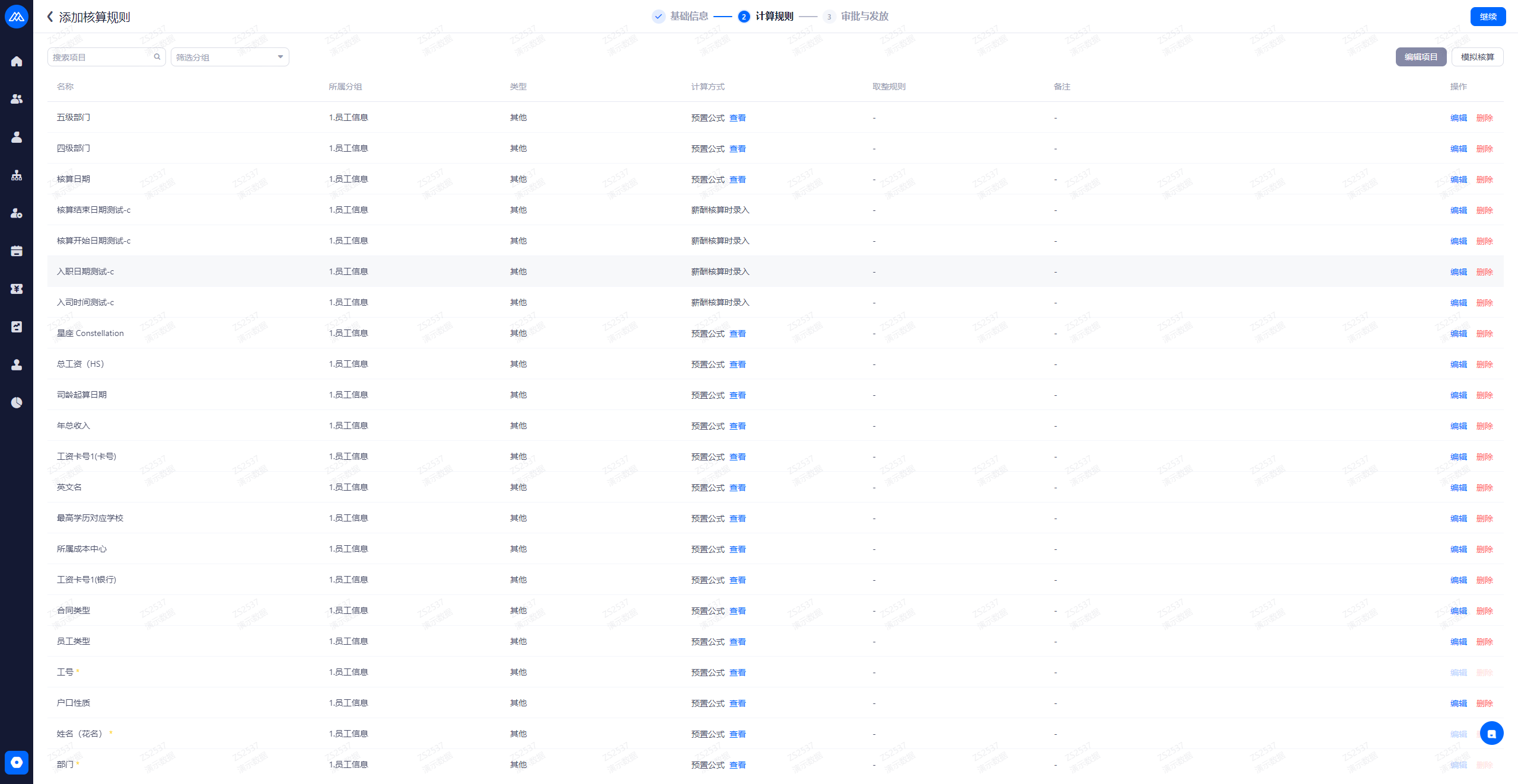Screen dimensions: 1518x784
Task: Delete the 员工类型 row
Action: pyautogui.click(x=1484, y=642)
